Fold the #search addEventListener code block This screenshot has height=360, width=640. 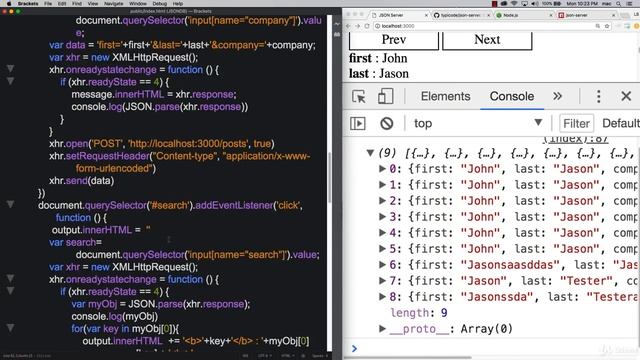(x=10, y=204)
